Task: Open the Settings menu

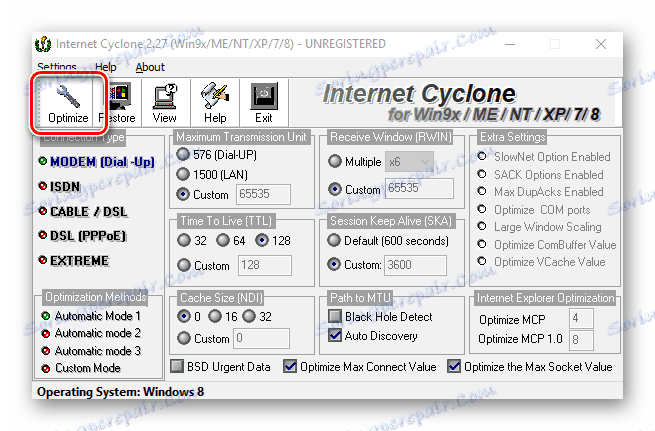Action: pos(57,67)
